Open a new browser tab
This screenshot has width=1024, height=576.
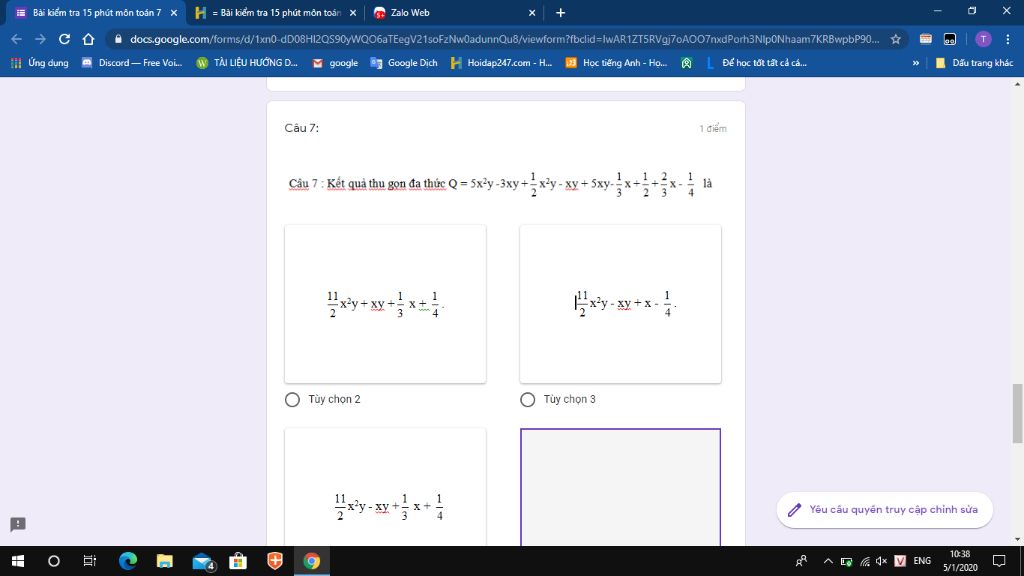point(560,12)
